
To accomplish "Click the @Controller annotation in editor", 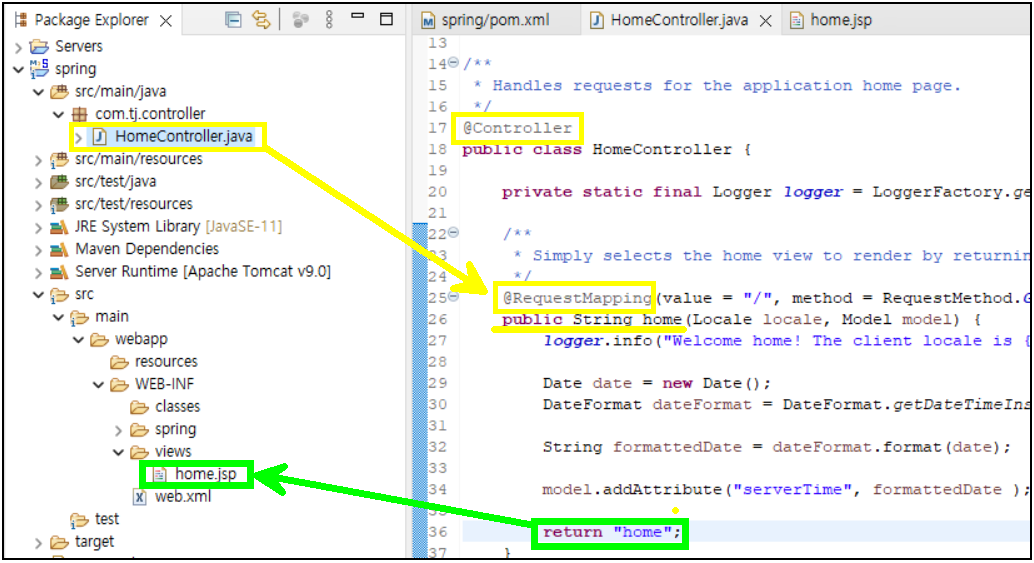I will [x=517, y=128].
